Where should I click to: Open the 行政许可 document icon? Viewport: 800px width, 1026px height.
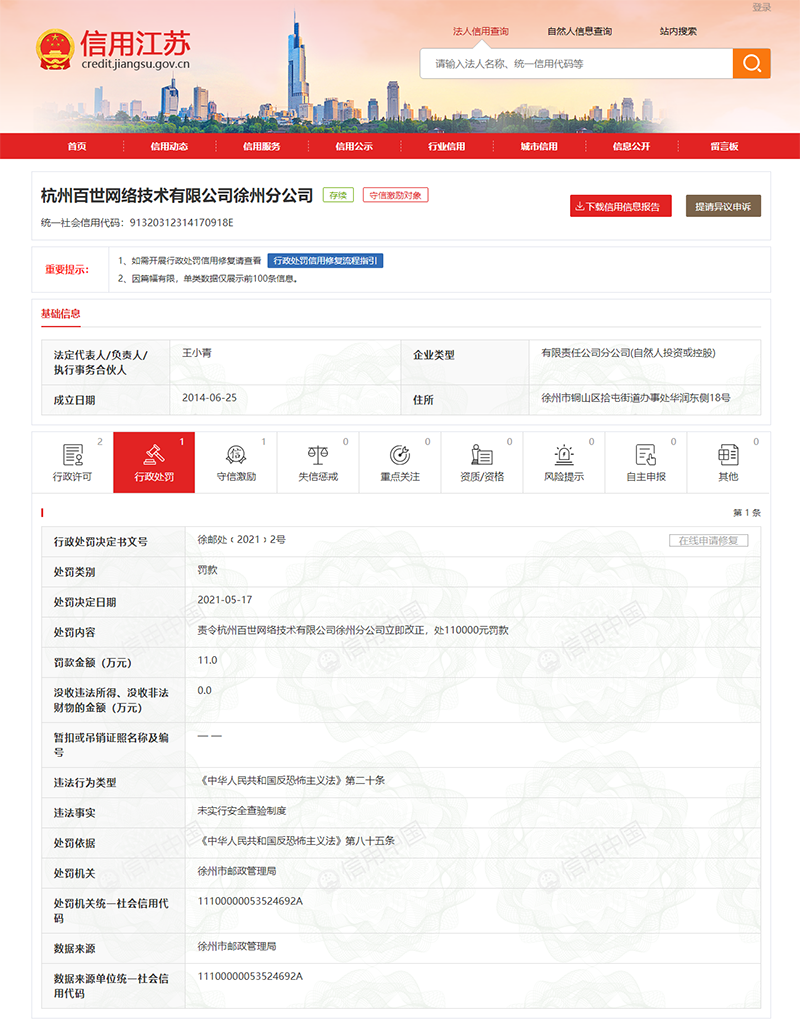[x=73, y=454]
